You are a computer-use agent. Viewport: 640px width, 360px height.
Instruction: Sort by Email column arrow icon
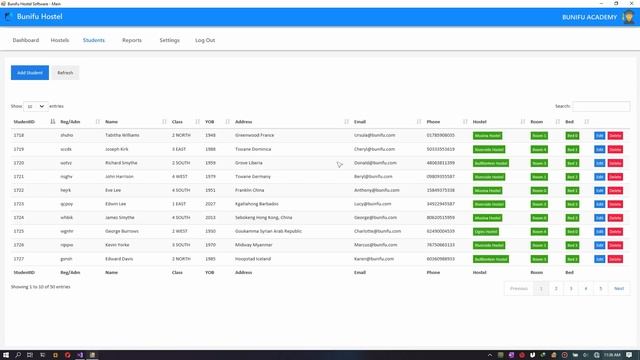point(419,122)
